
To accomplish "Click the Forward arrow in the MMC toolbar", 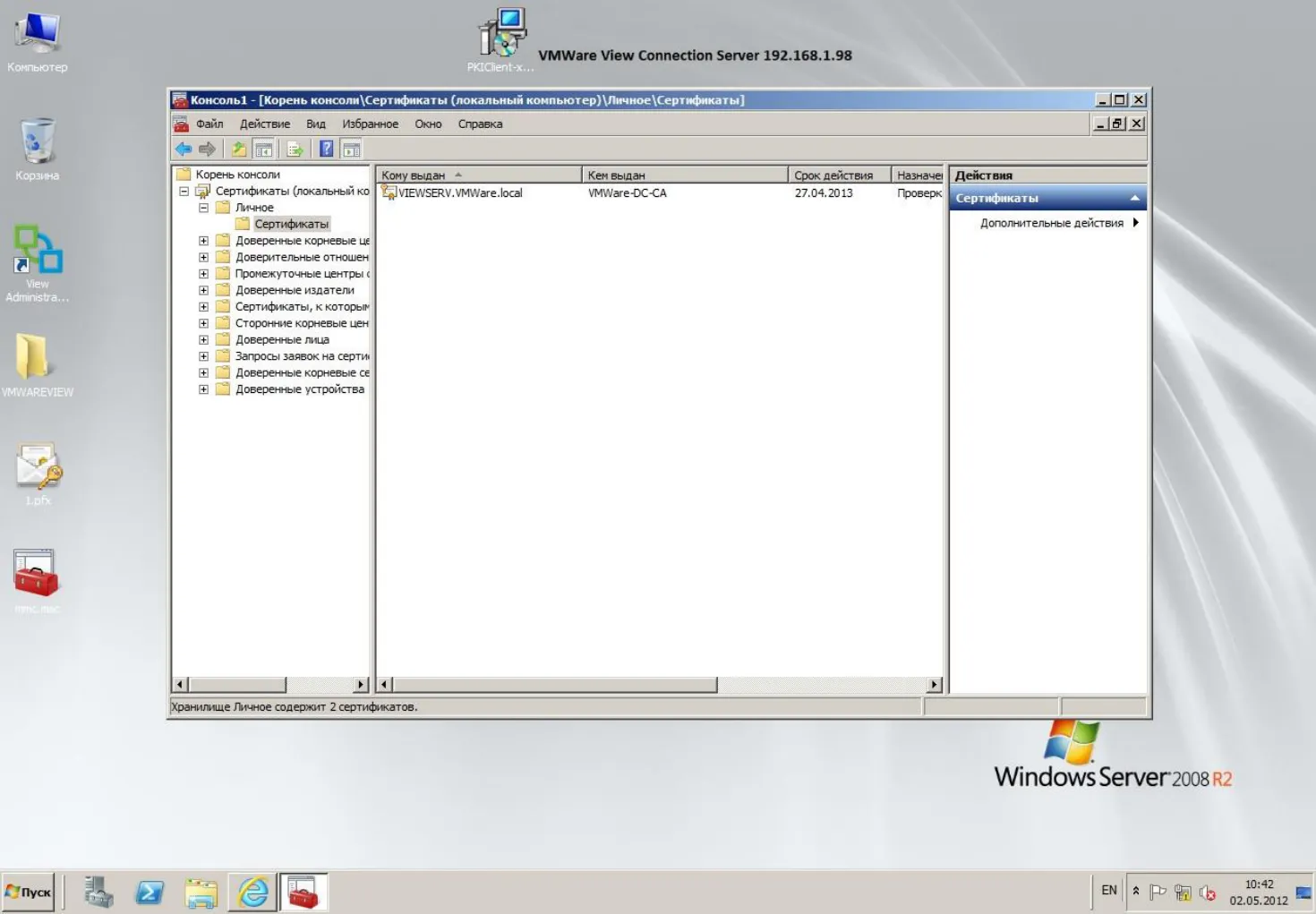I will point(207,149).
